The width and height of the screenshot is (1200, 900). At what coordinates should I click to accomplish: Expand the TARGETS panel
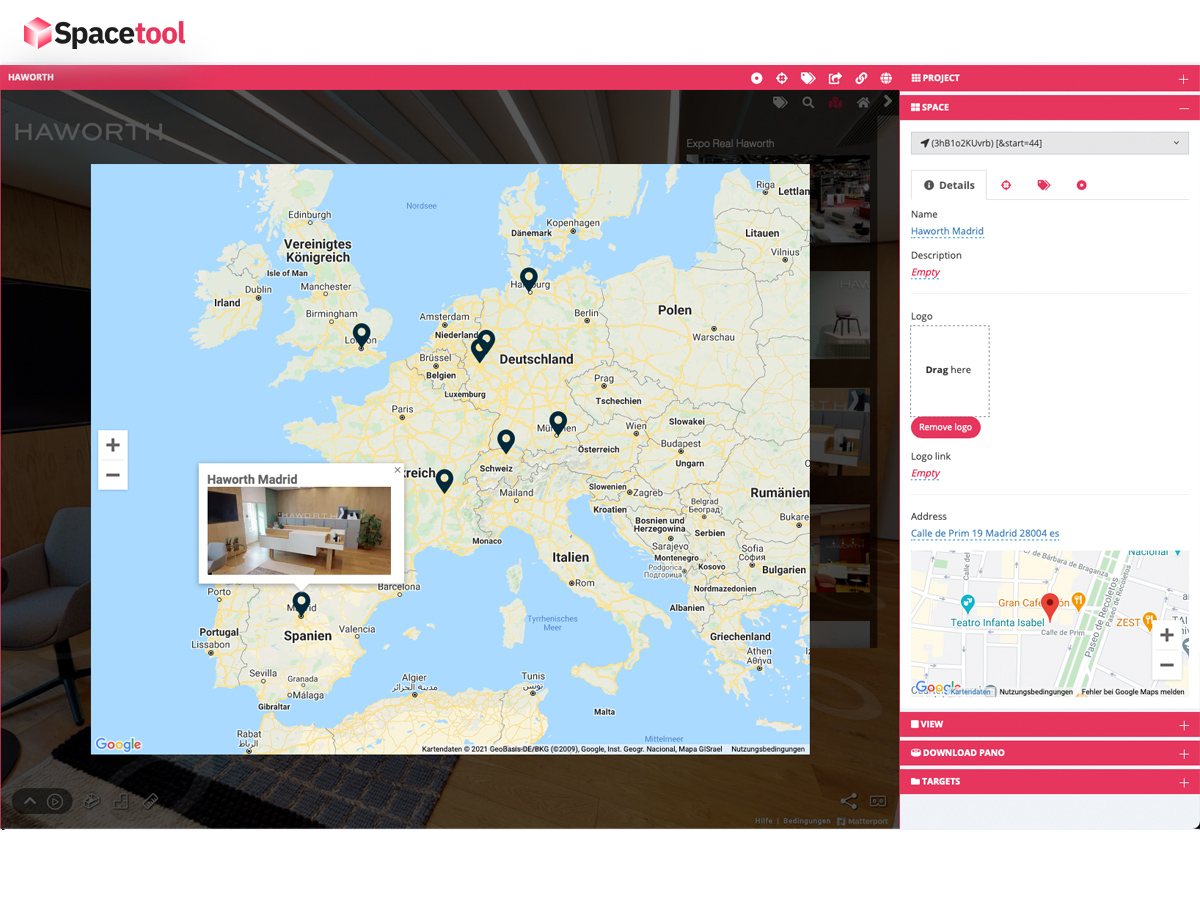pos(1050,782)
